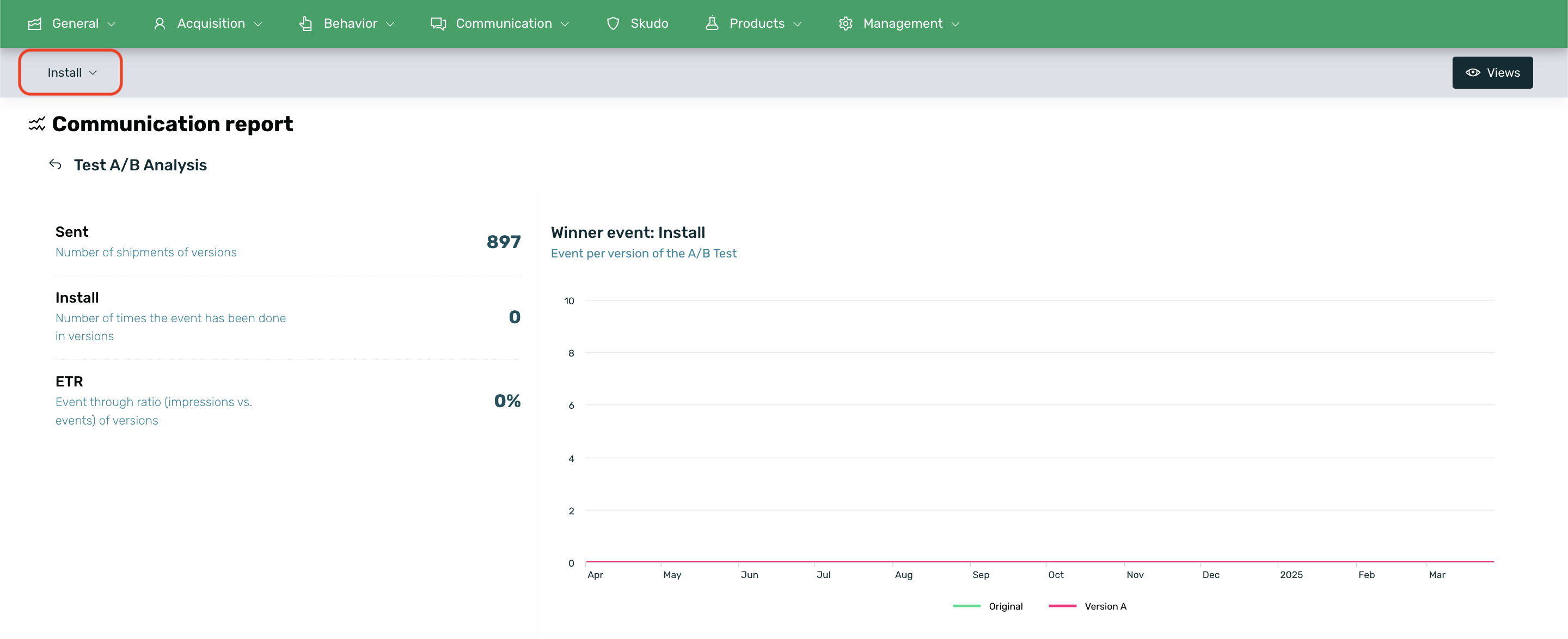Open the Acquisition menu
The image size is (1568, 639).
click(x=211, y=24)
